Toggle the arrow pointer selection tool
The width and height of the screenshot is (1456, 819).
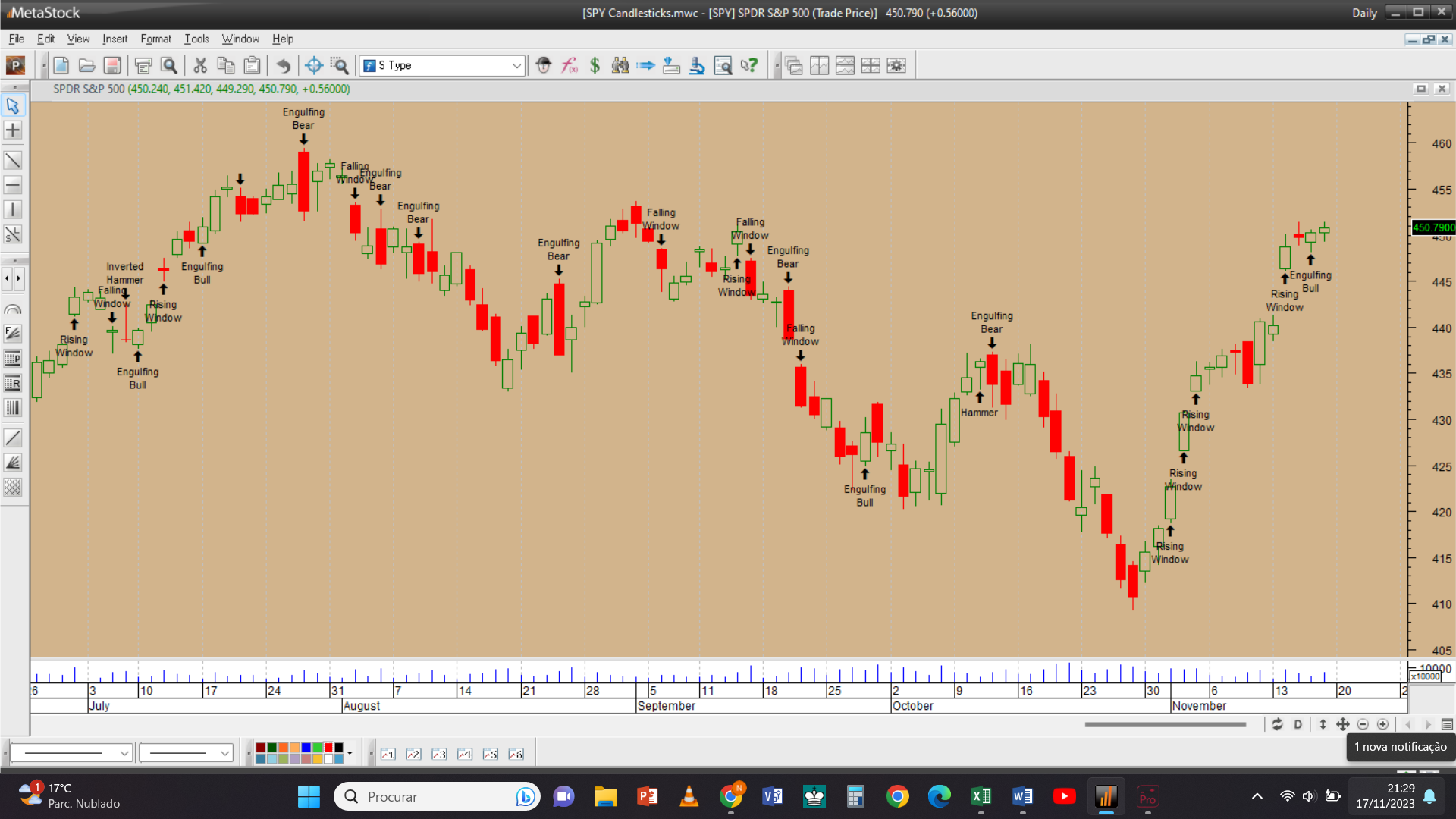coord(13,105)
